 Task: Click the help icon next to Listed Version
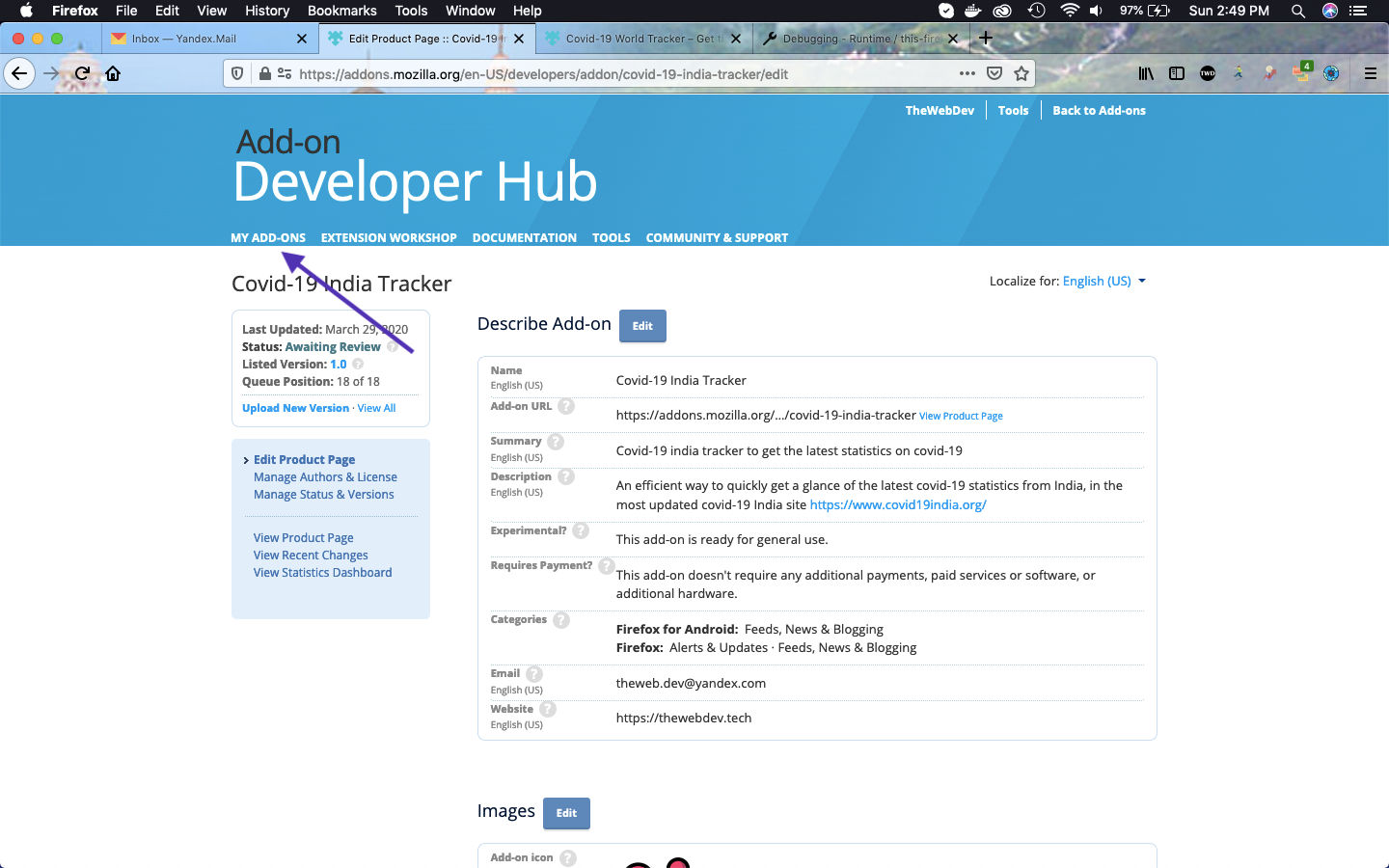click(358, 365)
